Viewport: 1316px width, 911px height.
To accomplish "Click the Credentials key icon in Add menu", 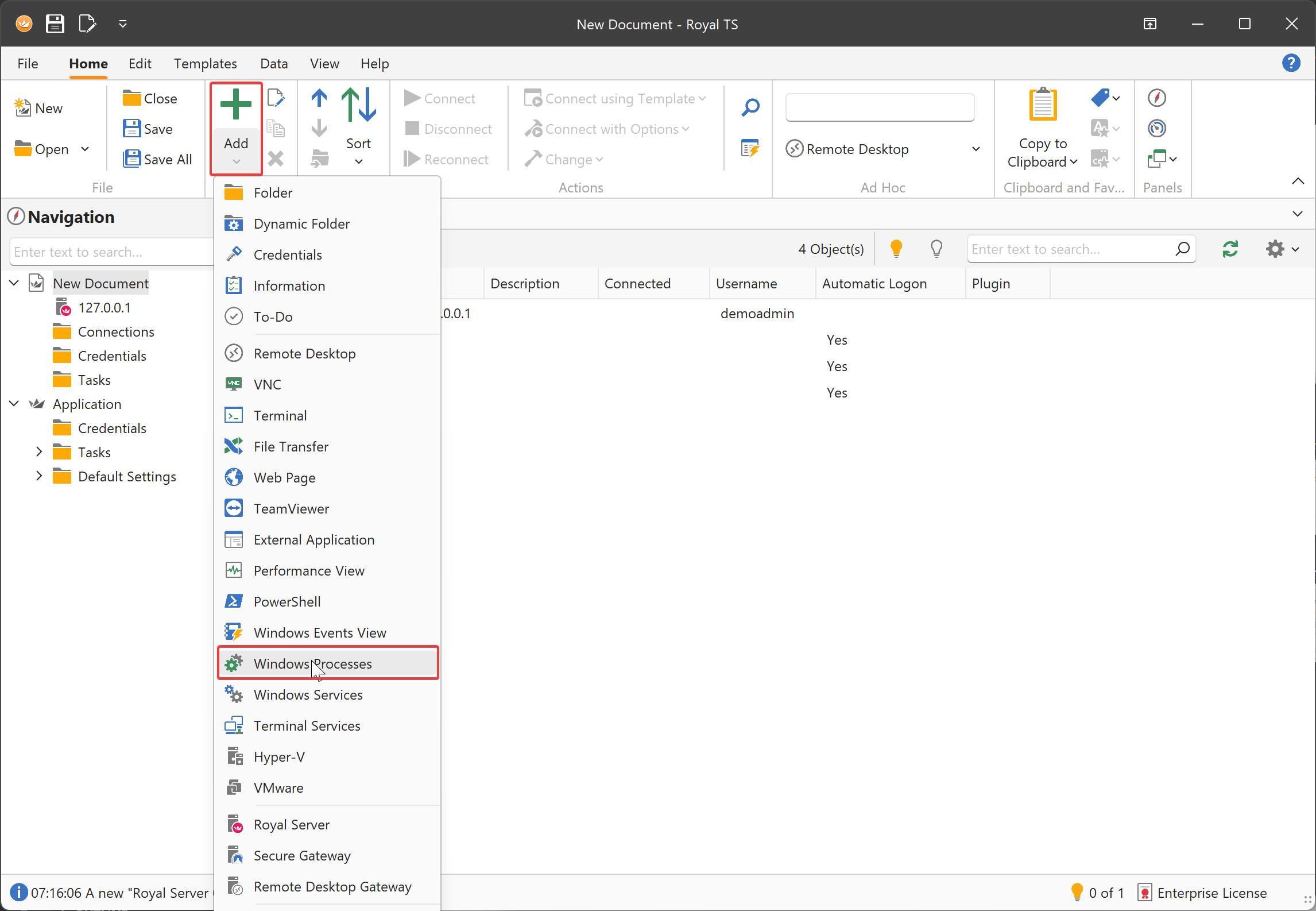I will (x=234, y=254).
